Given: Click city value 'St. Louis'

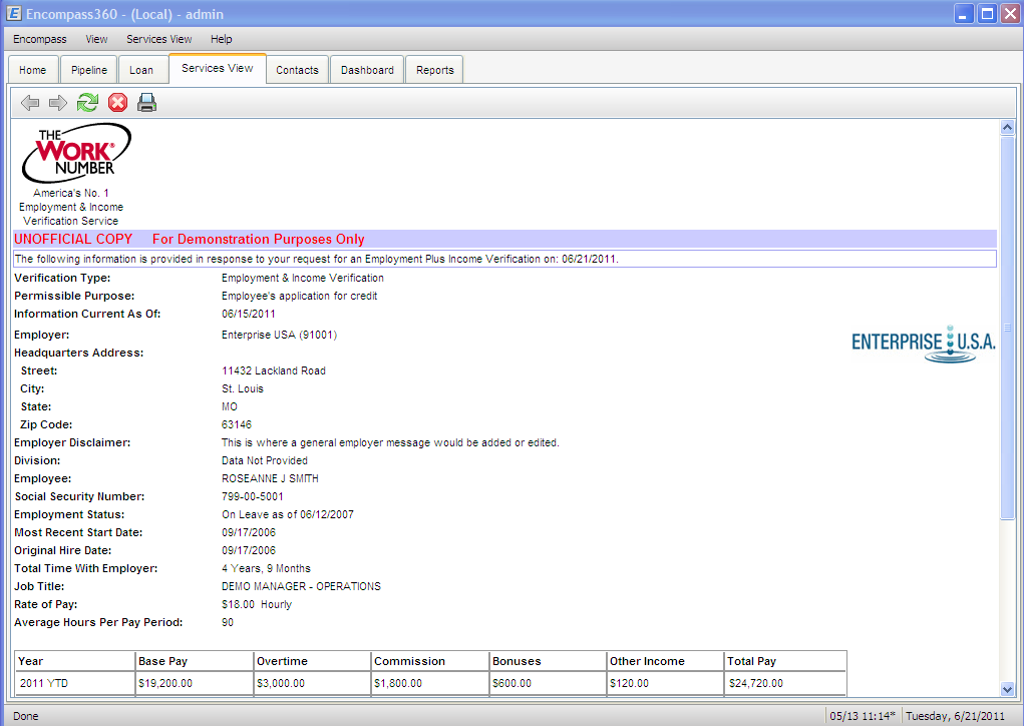Looking at the screenshot, I should coord(242,388).
